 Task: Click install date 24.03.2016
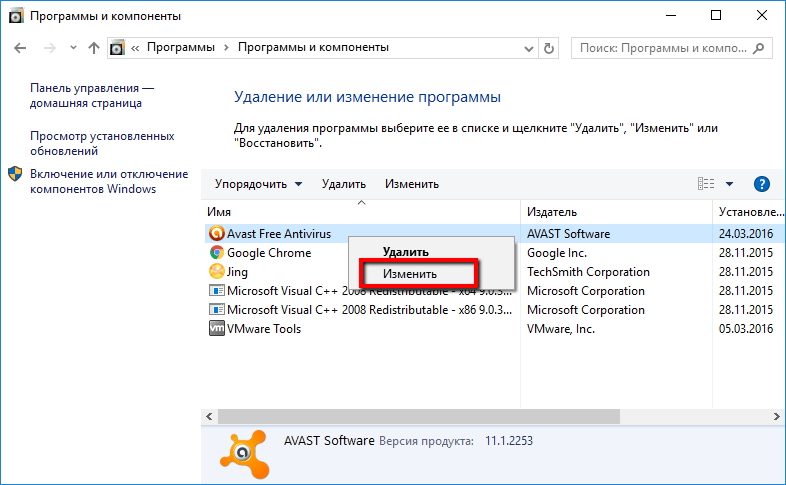coord(746,233)
